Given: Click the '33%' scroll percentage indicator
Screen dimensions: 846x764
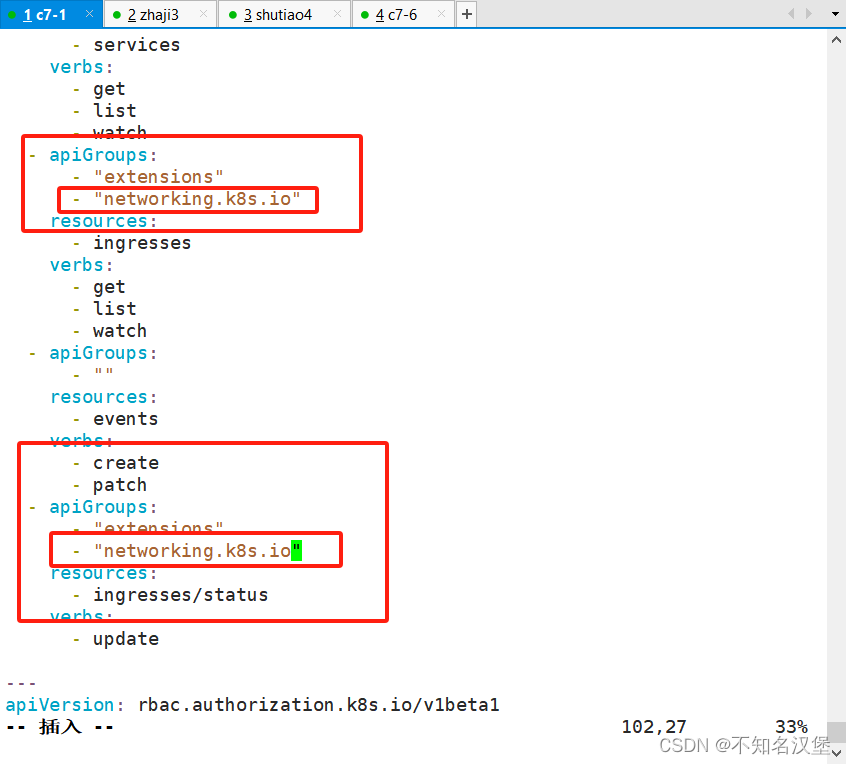Looking at the screenshot, I should click(791, 727).
